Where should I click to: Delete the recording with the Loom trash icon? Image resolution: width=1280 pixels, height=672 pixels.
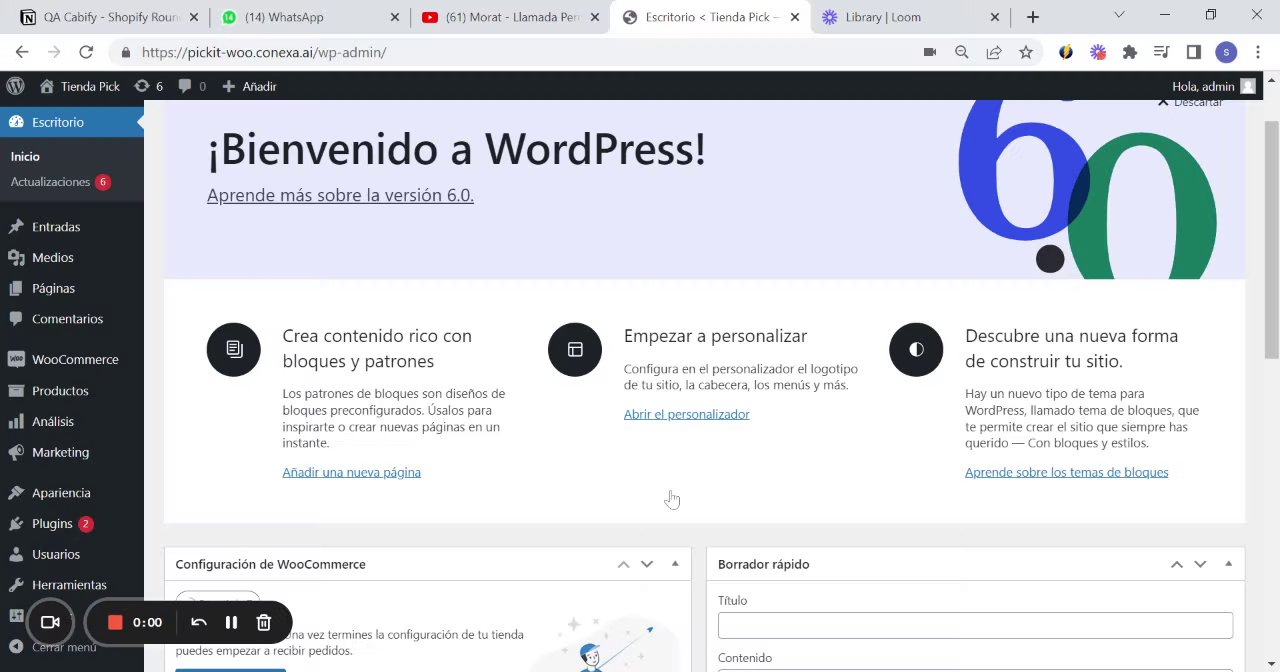(264, 622)
